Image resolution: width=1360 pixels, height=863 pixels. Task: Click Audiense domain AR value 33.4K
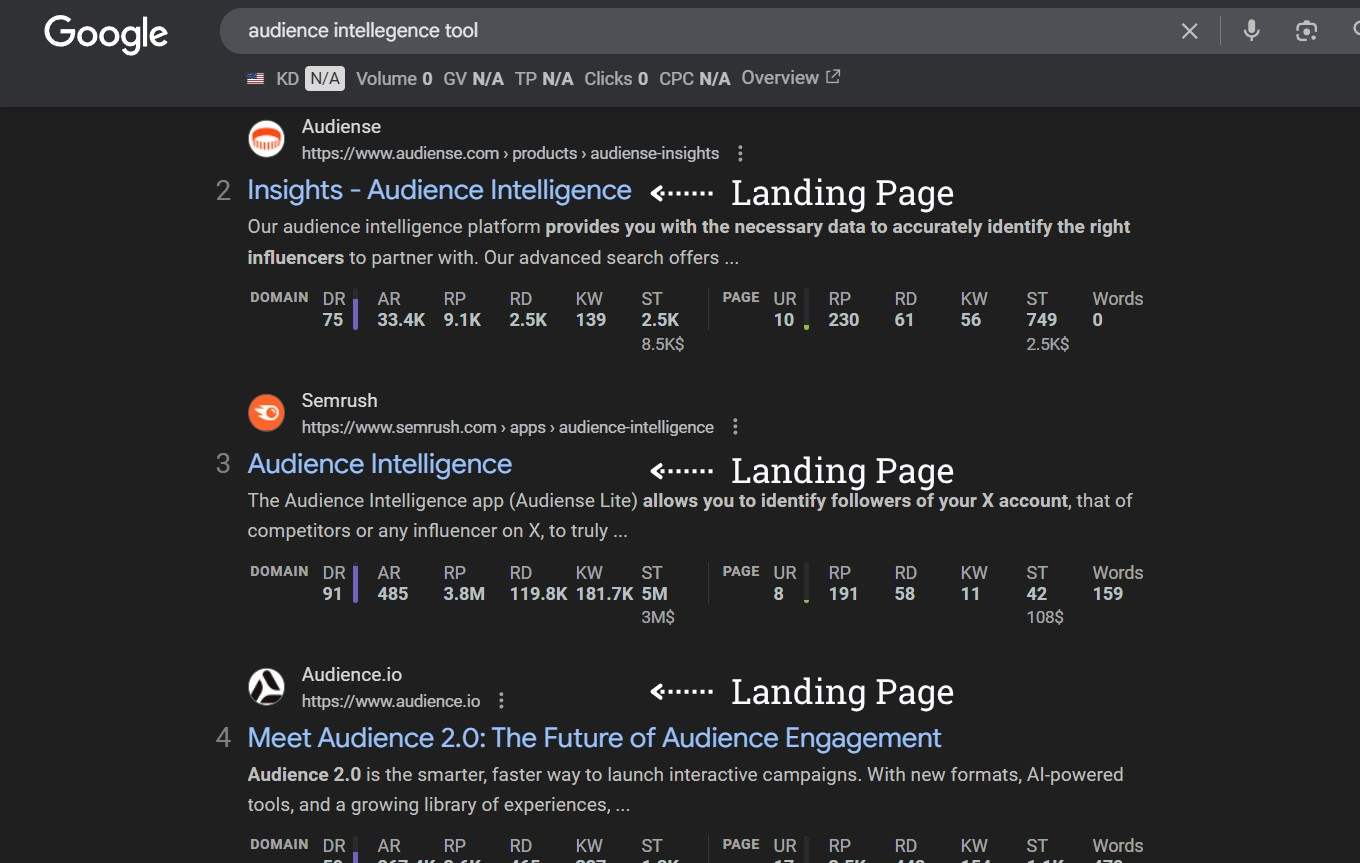coord(401,320)
